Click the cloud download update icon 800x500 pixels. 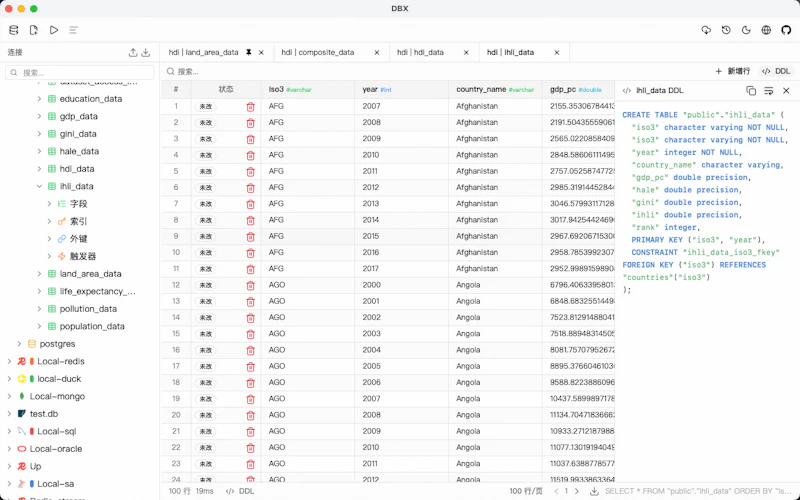pos(706,30)
